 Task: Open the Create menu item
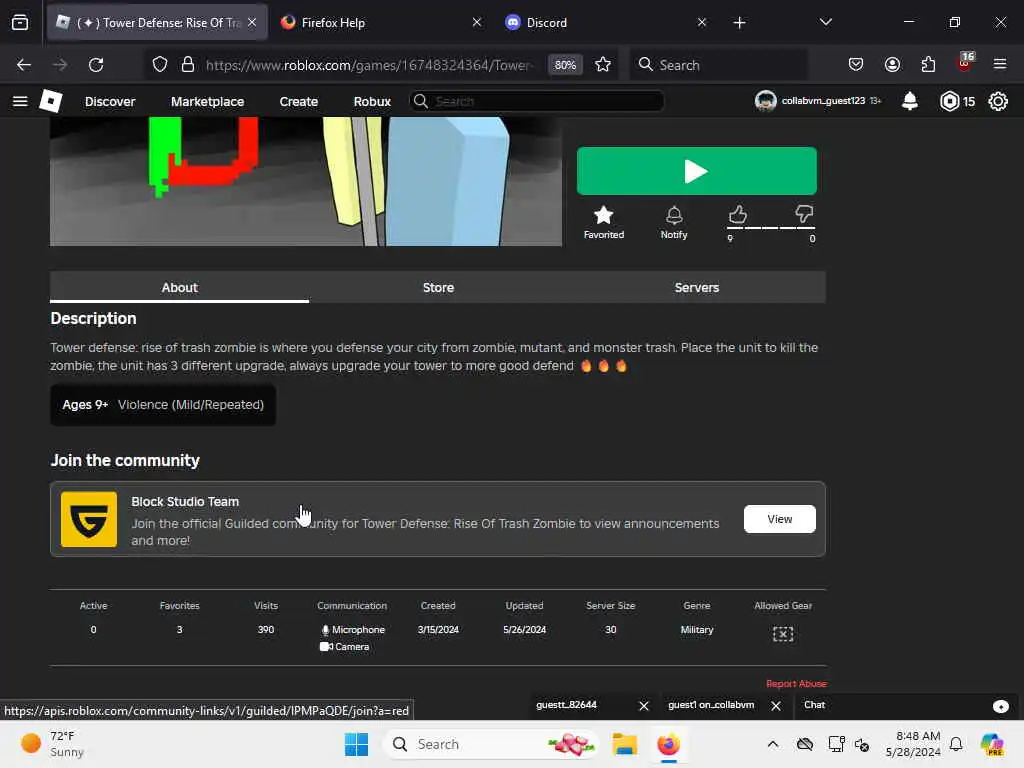298,101
